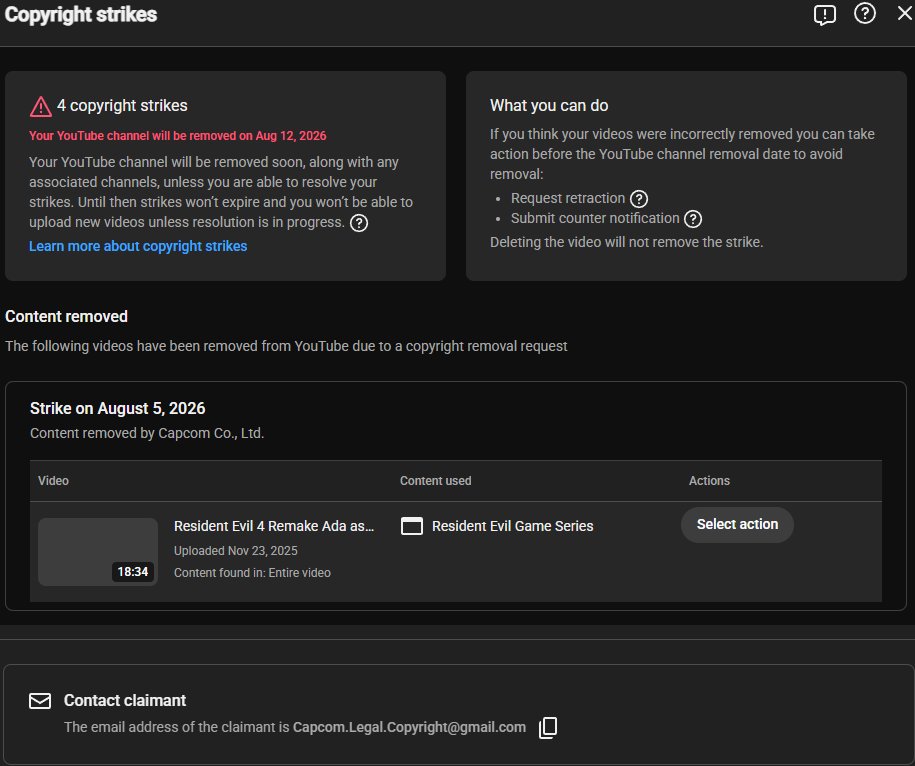Viewport: 915px width, 766px height.
Task: Copy the claimant email address
Action: pyautogui.click(x=548, y=727)
